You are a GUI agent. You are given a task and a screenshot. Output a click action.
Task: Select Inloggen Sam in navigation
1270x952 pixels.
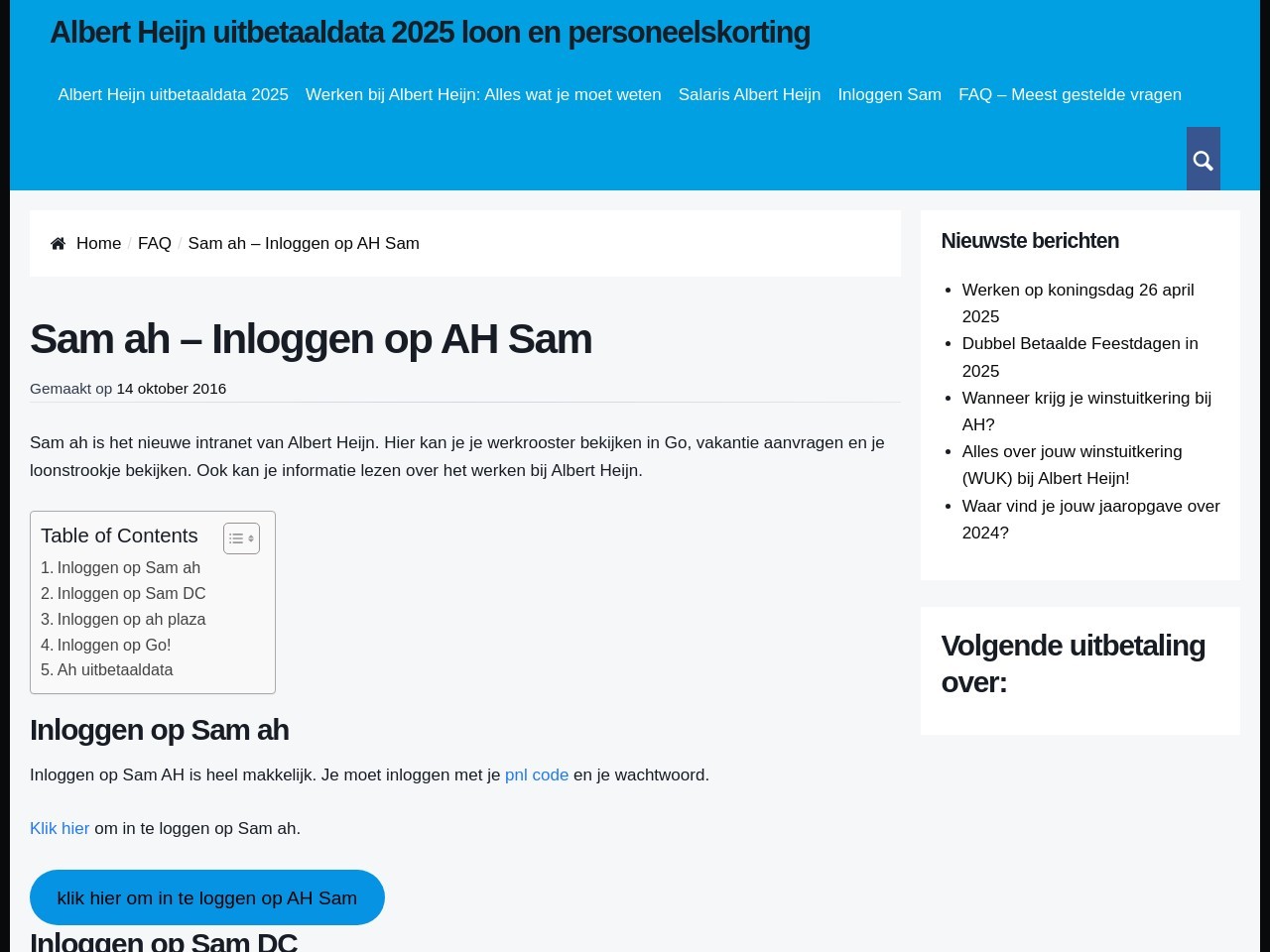pyautogui.click(x=889, y=95)
